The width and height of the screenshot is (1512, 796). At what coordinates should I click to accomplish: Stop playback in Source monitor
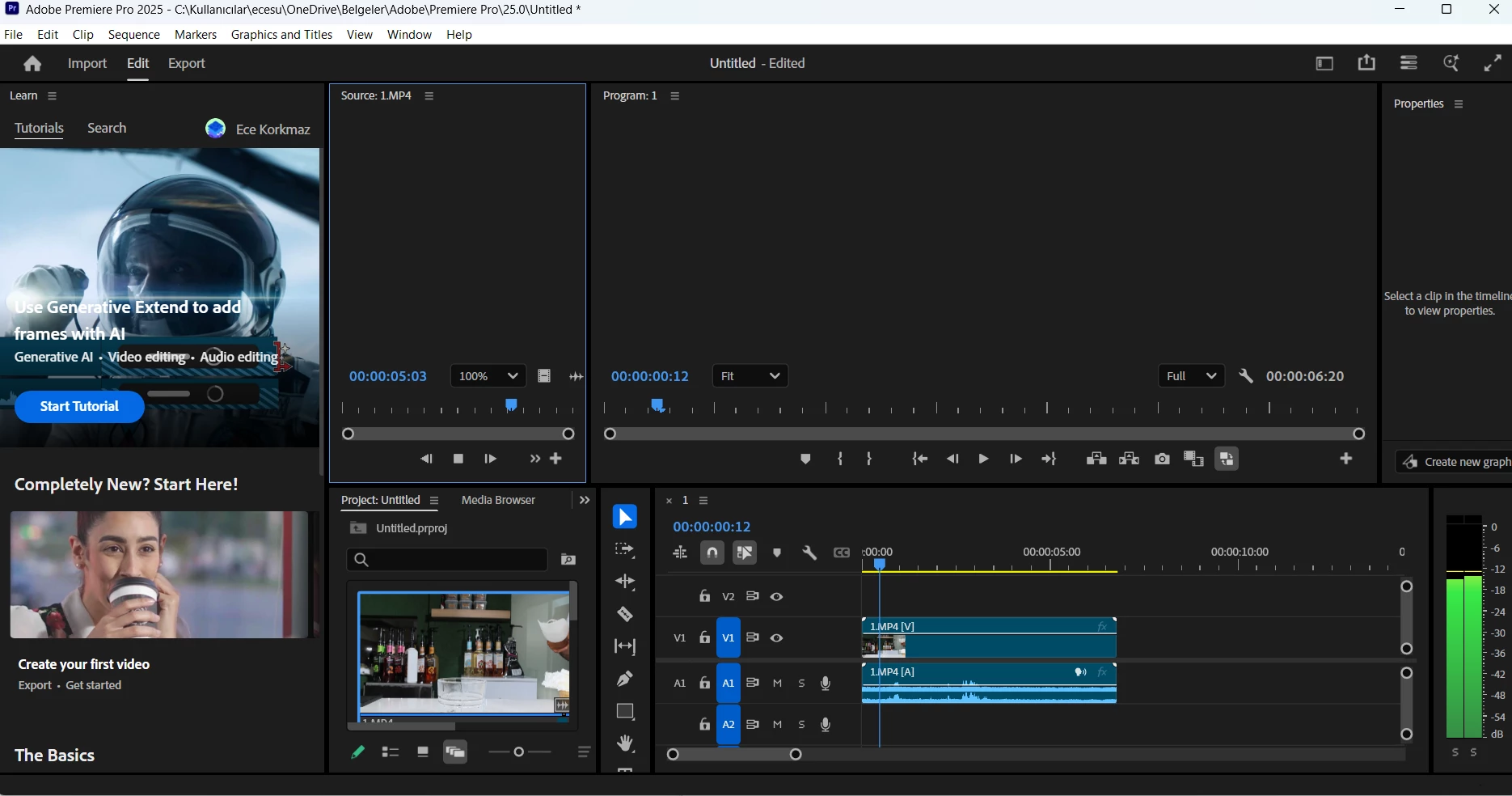(458, 459)
